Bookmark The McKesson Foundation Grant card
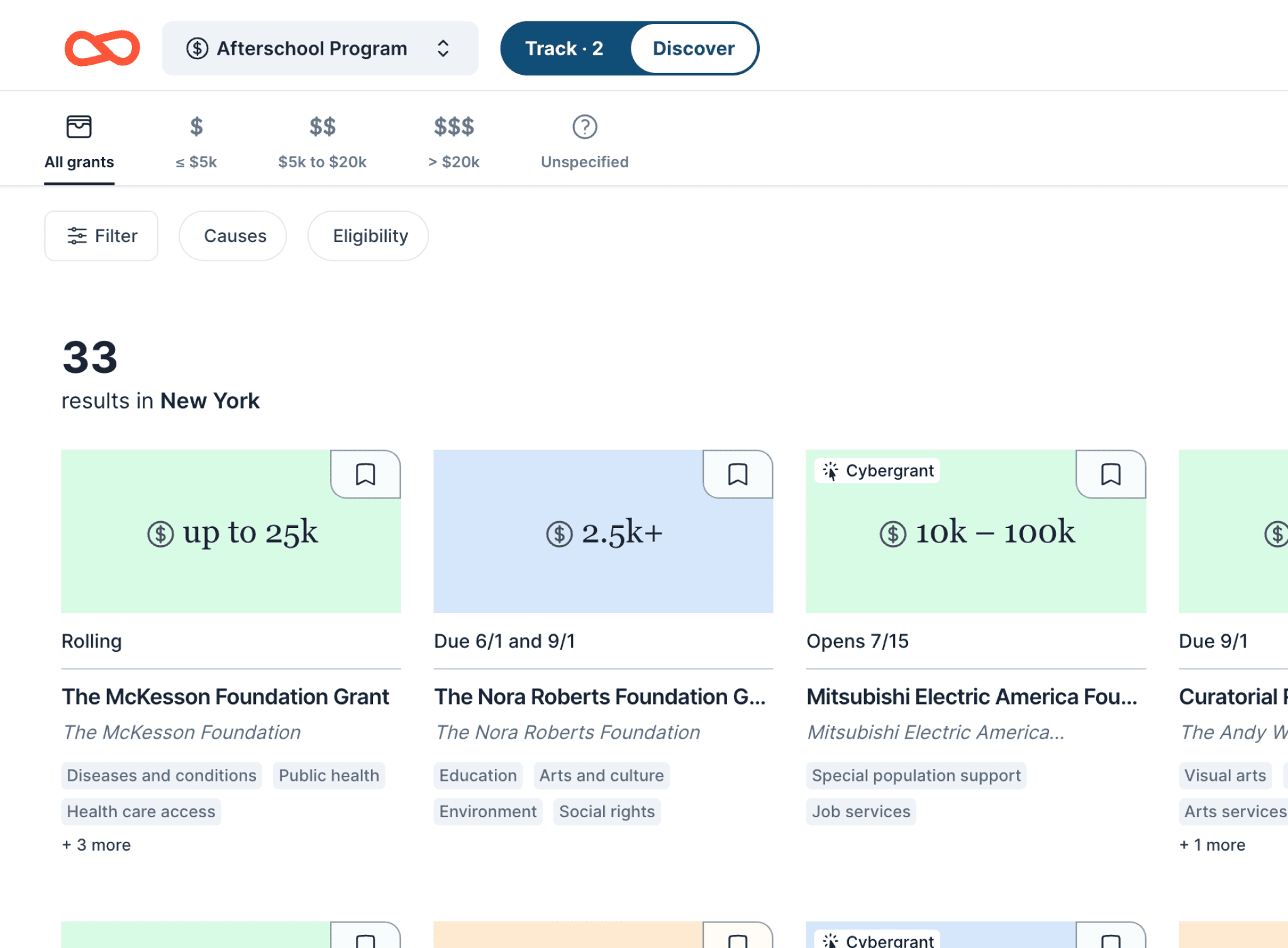The width and height of the screenshot is (1288, 948). coord(365,474)
